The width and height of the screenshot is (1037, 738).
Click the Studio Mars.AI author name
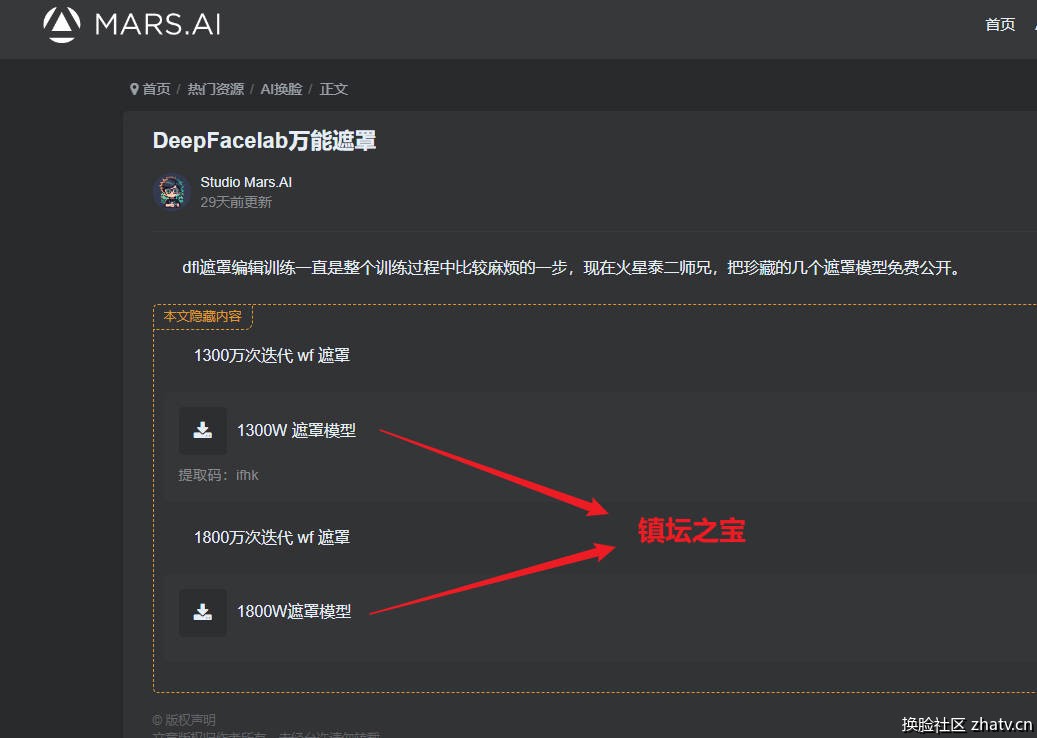pyautogui.click(x=246, y=182)
